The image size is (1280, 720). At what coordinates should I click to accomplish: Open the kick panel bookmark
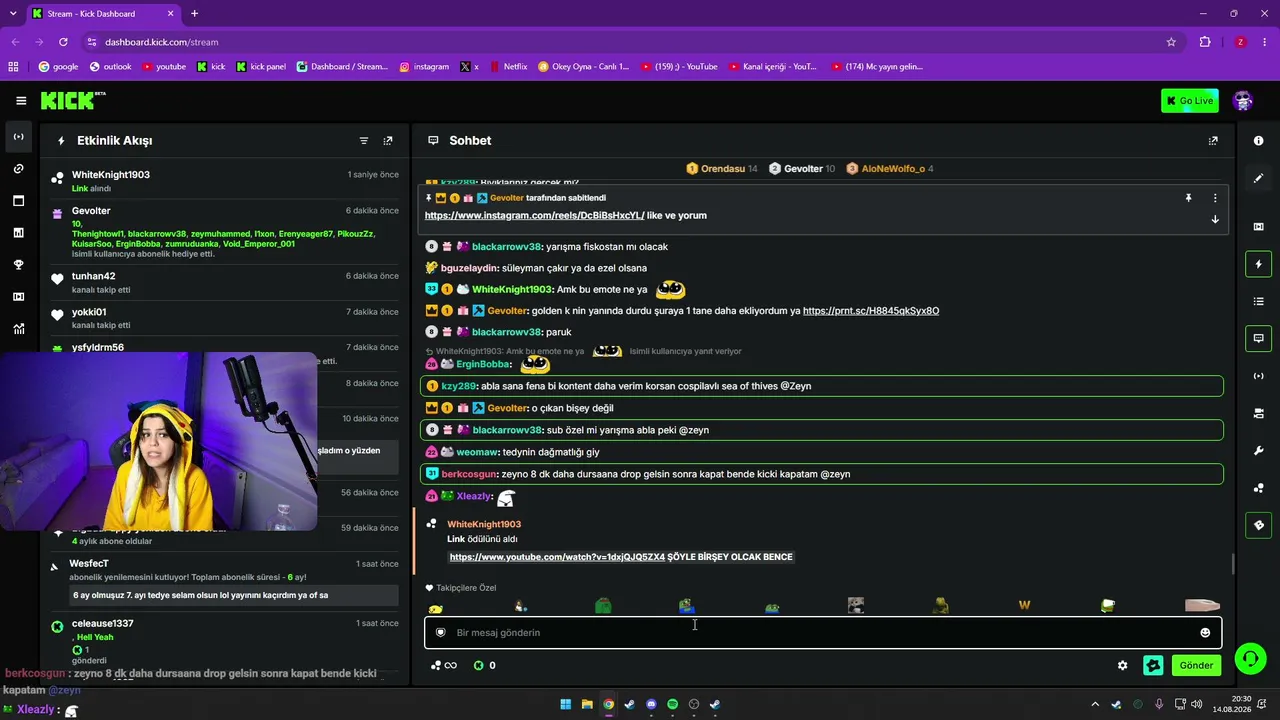261,67
